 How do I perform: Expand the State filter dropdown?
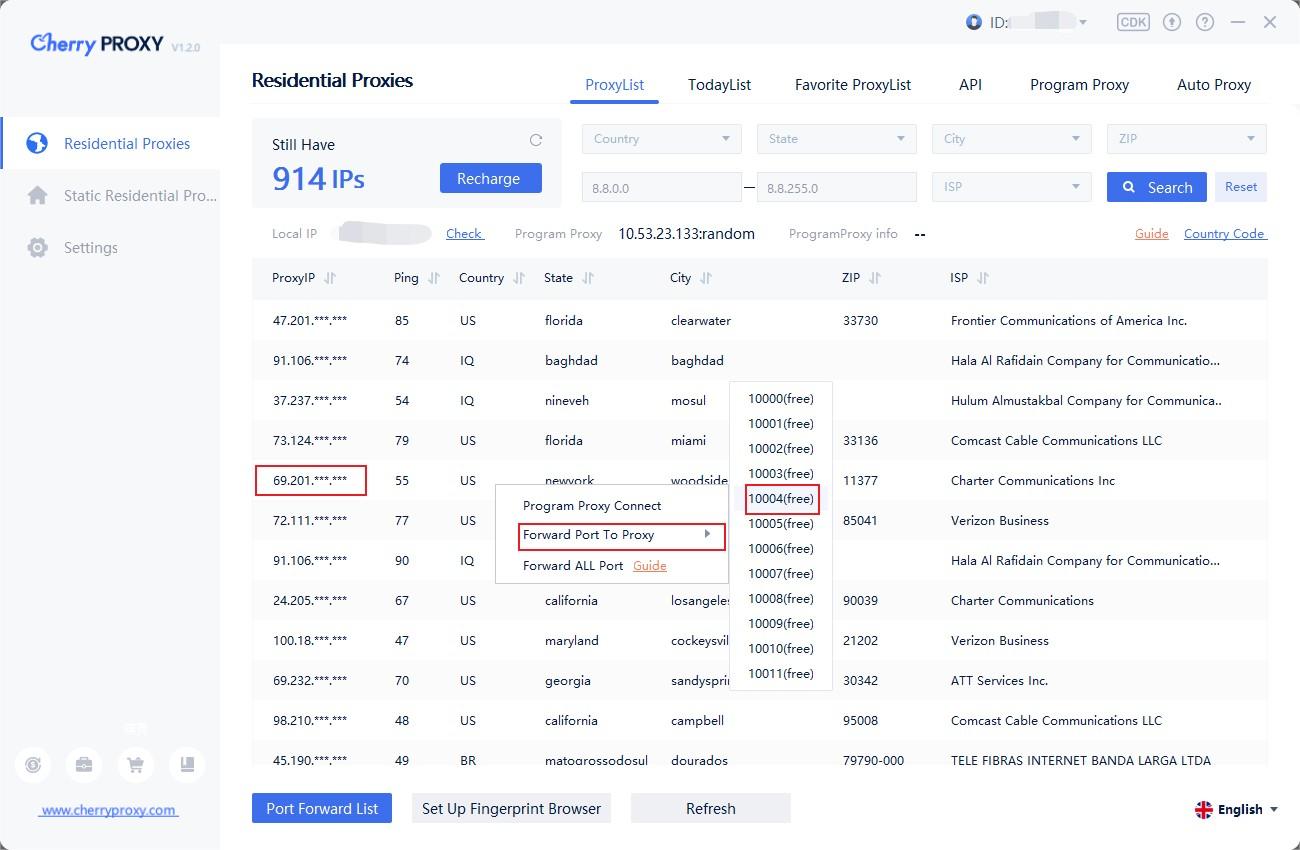point(836,139)
